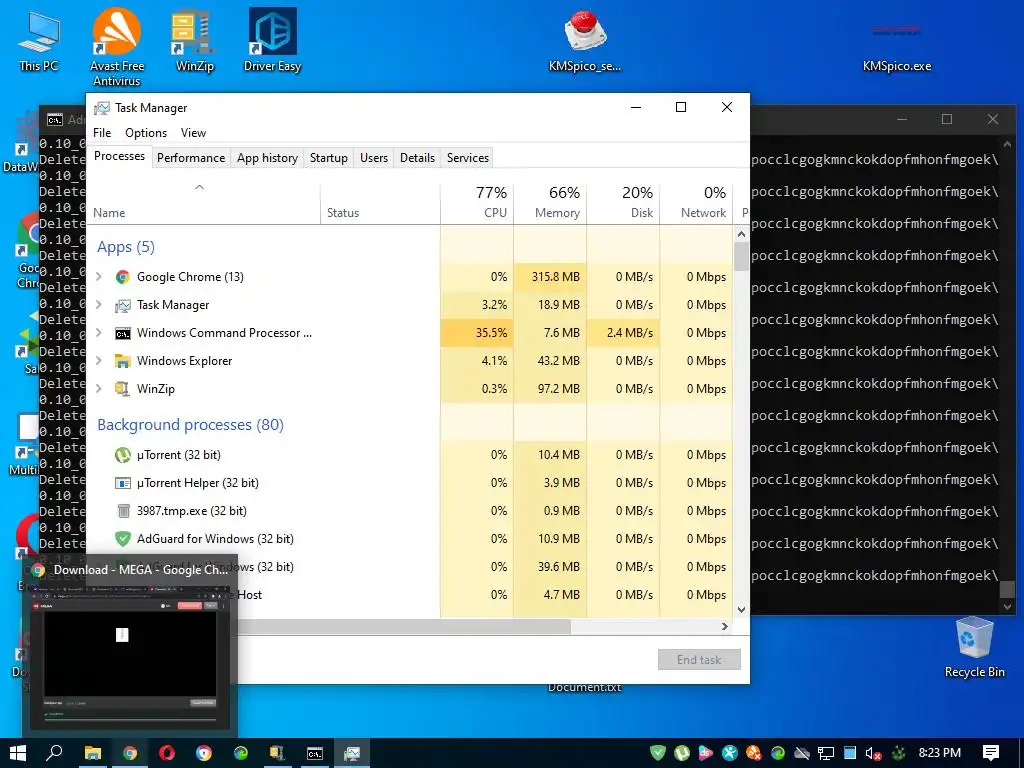Click the AdGuard for Windows shield icon
The image size is (1024, 768).
click(x=122, y=539)
